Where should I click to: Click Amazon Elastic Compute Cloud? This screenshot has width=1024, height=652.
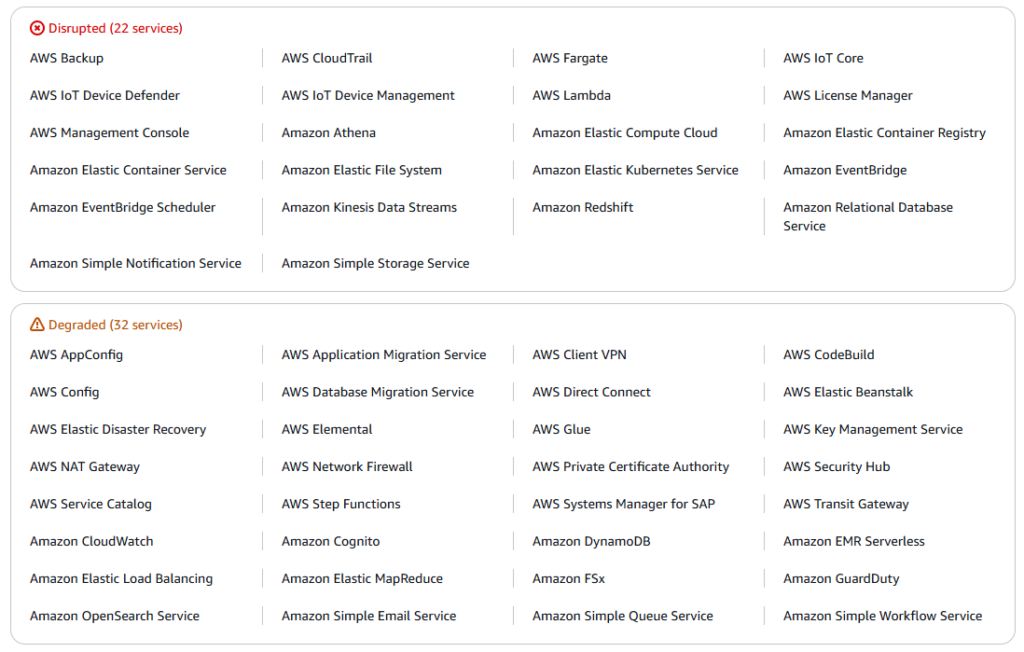tap(624, 133)
